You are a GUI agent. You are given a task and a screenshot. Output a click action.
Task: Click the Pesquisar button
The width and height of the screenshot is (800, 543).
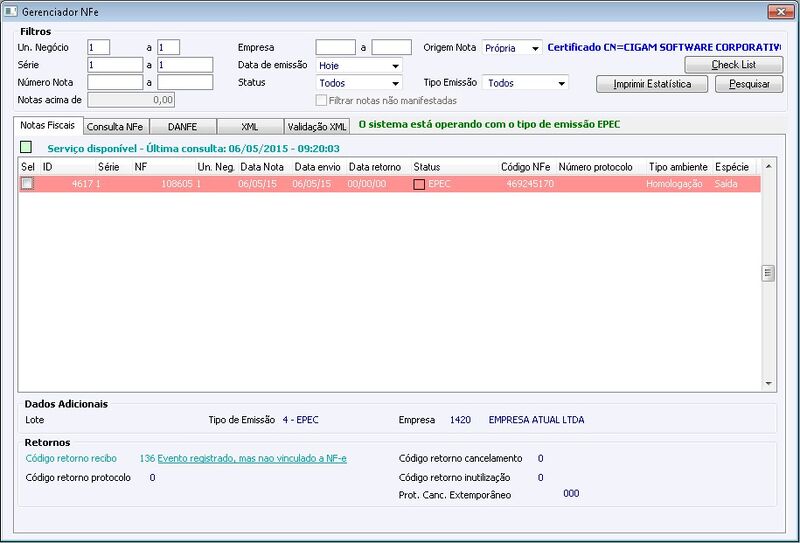749,84
